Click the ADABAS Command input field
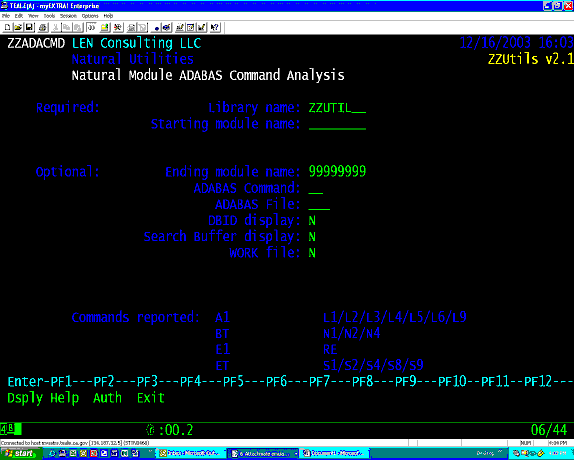The image size is (576, 461). [316, 188]
